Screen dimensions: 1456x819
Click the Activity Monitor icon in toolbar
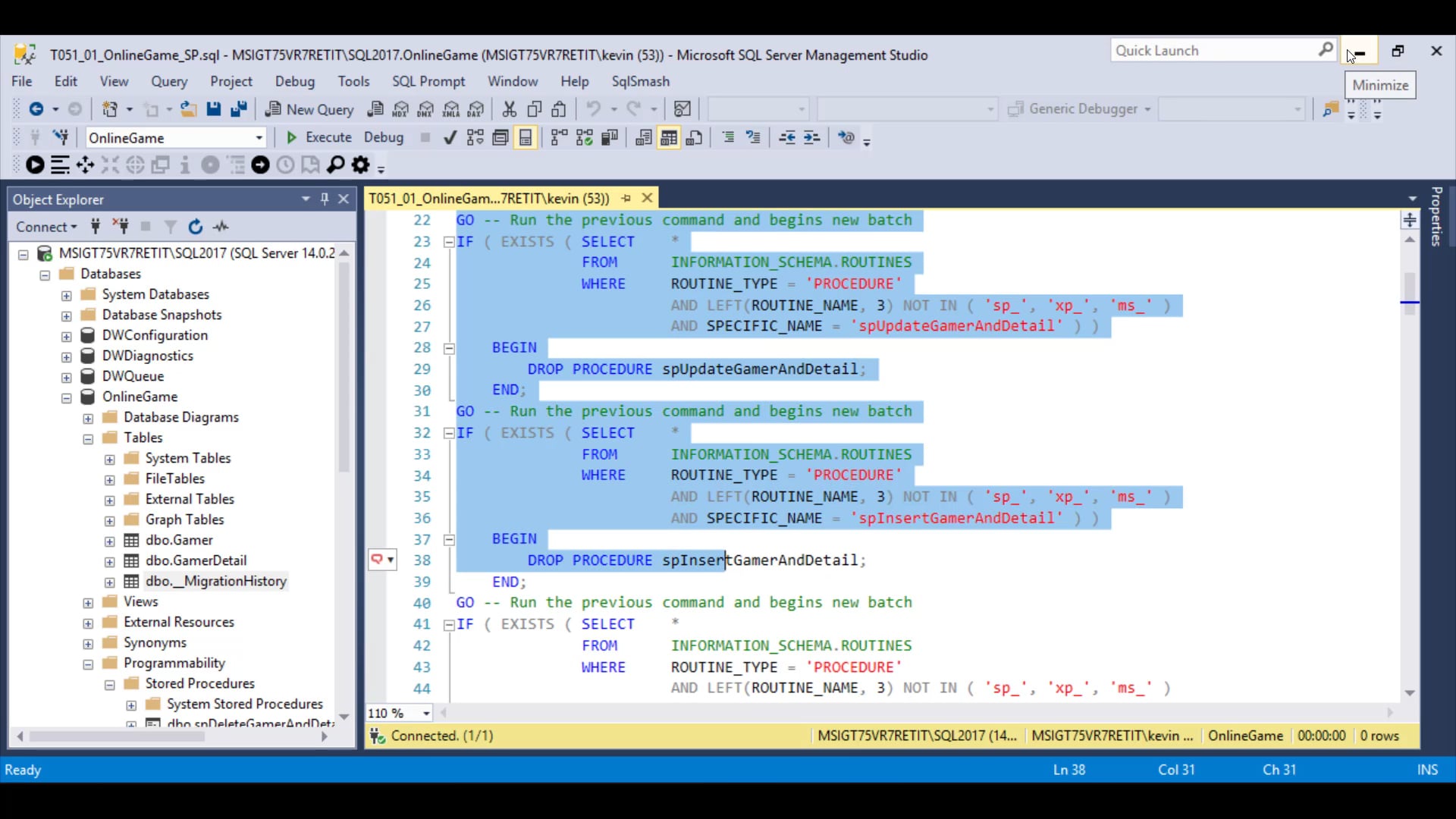coord(682,109)
